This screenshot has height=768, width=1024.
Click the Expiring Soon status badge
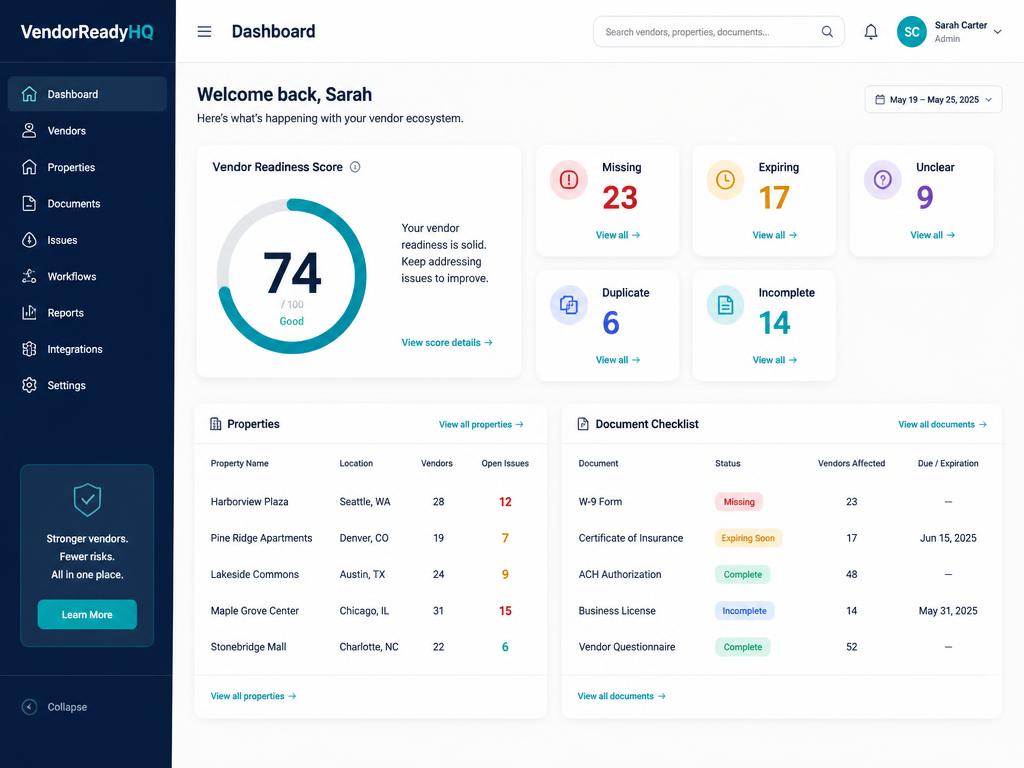(748, 538)
